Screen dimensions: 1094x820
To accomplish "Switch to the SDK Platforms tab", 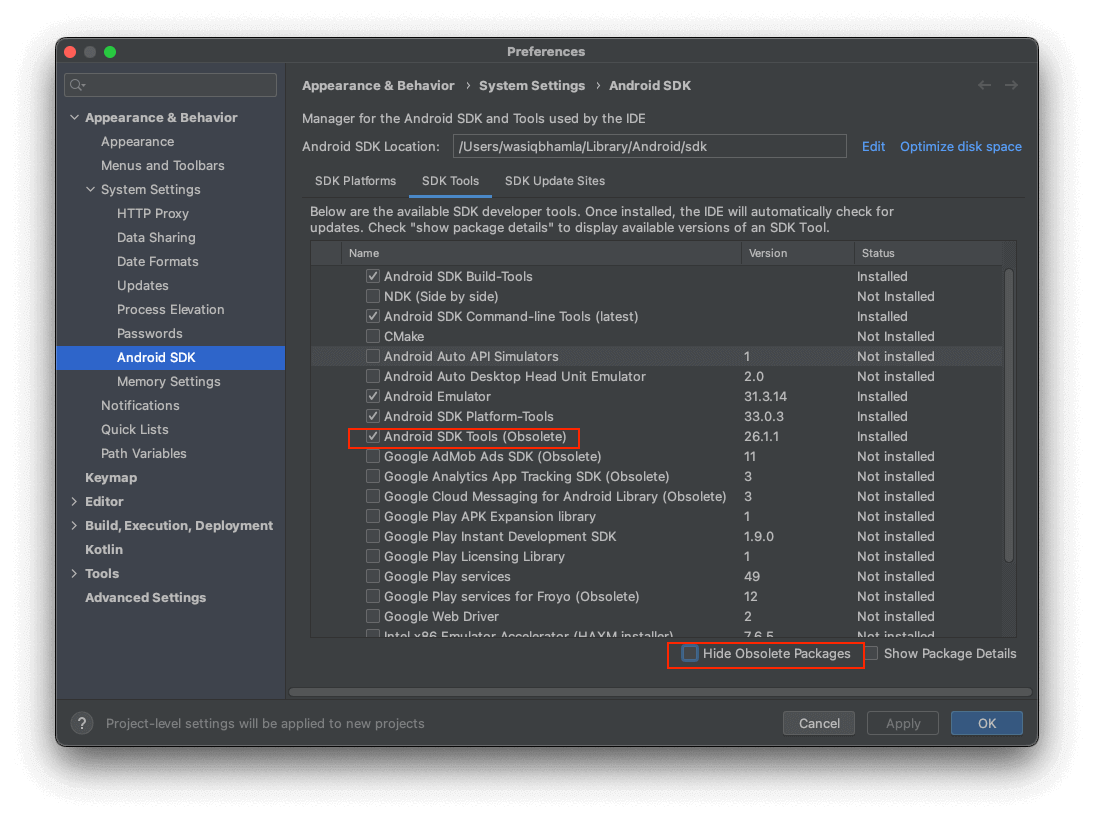I will pos(355,181).
